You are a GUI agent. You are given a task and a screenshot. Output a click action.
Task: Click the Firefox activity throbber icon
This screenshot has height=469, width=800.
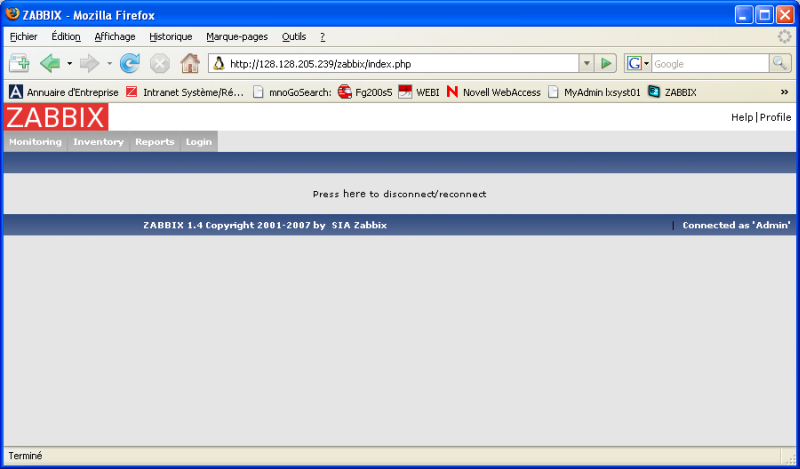(784, 37)
